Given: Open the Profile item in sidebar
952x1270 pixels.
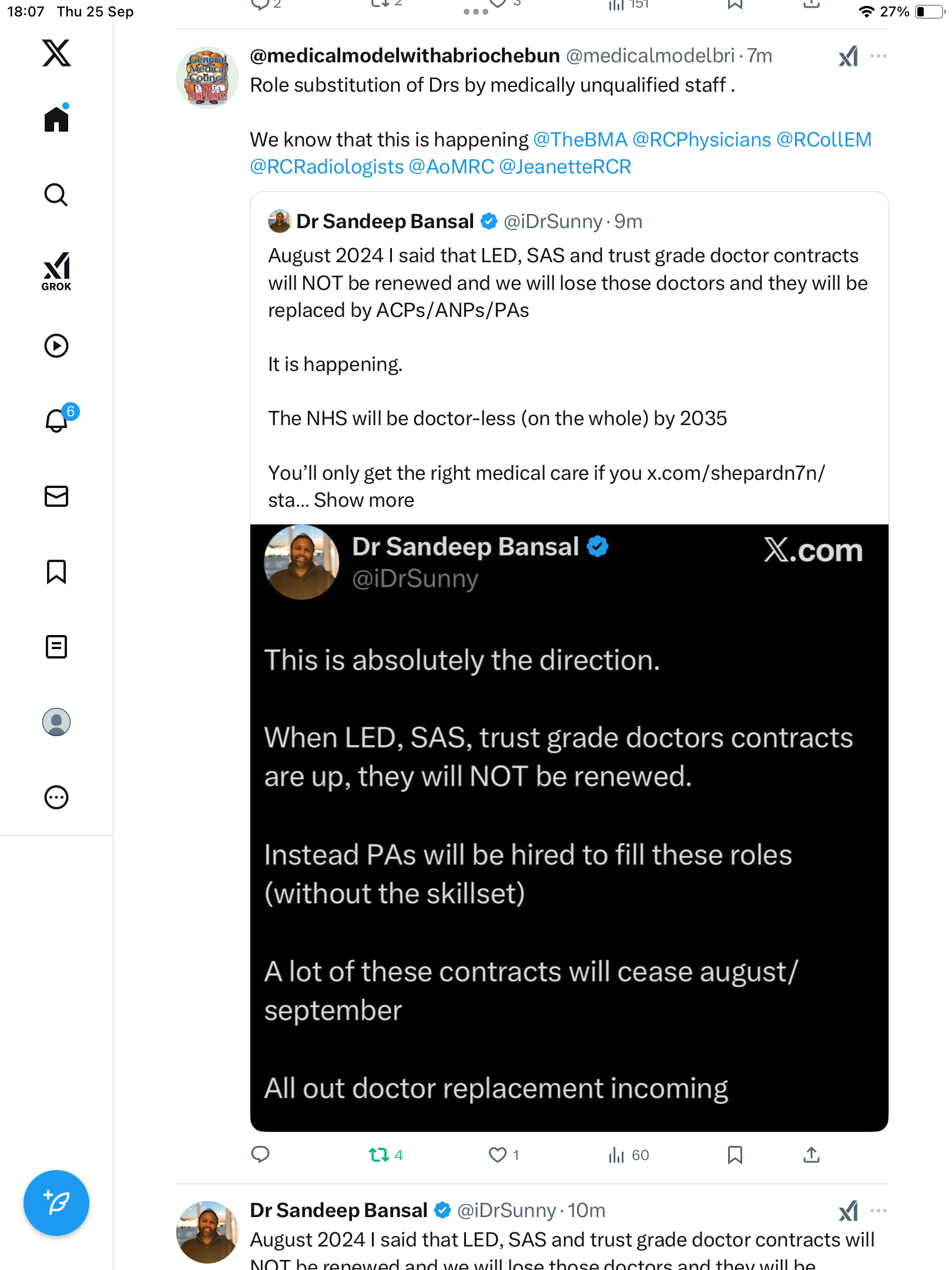Looking at the screenshot, I should point(56,722).
